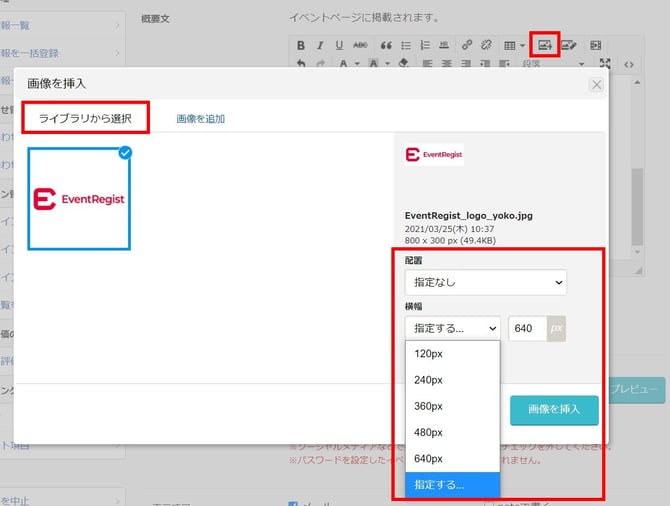Insert a blockquote using the quote icon
Image resolution: width=670 pixels, height=506 pixels.
[x=383, y=45]
